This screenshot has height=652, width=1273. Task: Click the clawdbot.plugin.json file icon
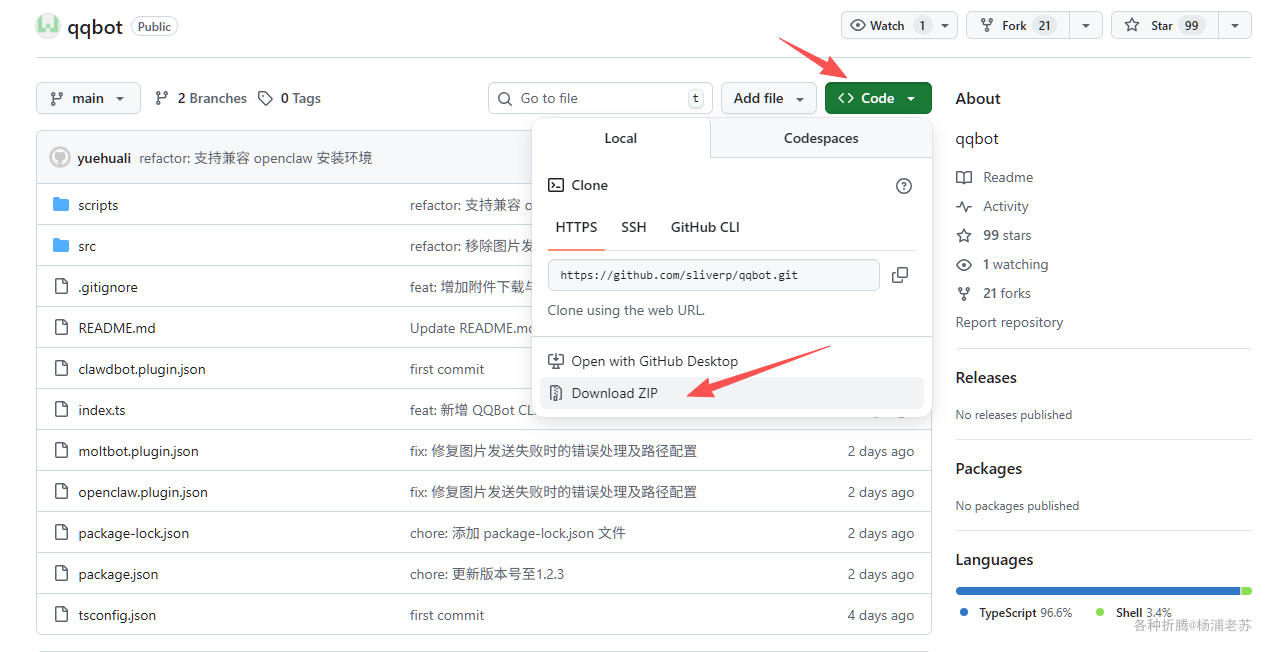tap(61, 369)
